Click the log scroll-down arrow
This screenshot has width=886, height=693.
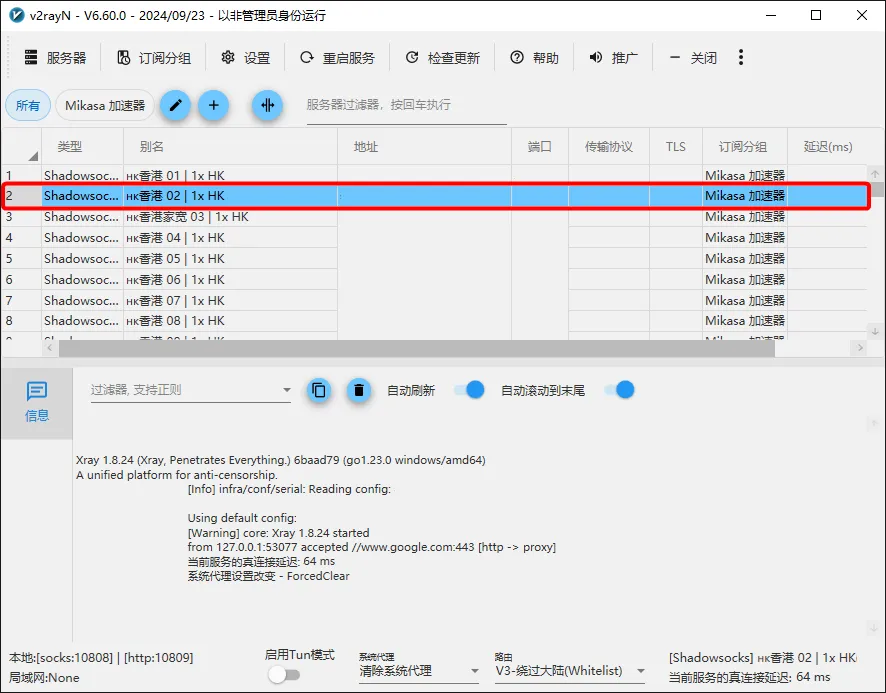pos(874,627)
